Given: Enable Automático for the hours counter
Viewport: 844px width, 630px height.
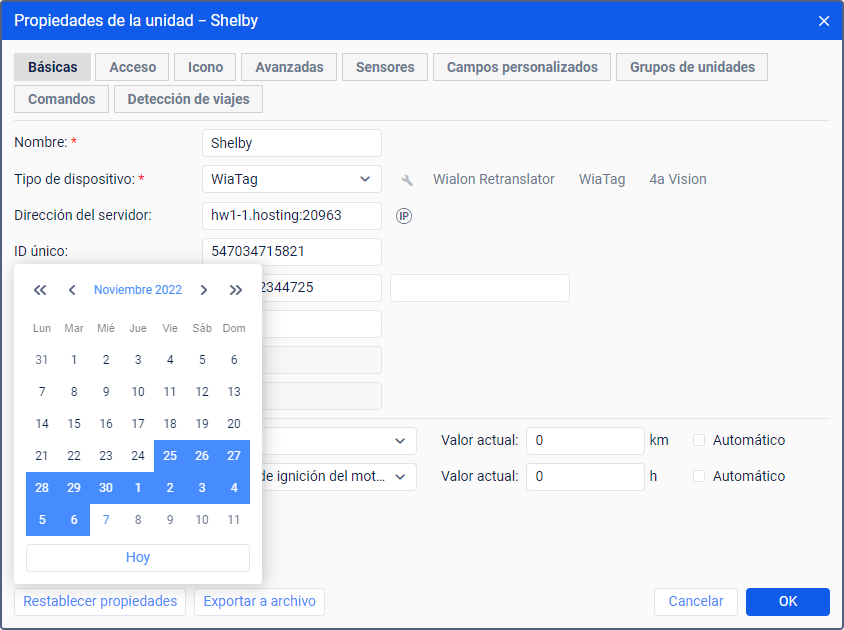Looking at the screenshot, I should tap(700, 476).
